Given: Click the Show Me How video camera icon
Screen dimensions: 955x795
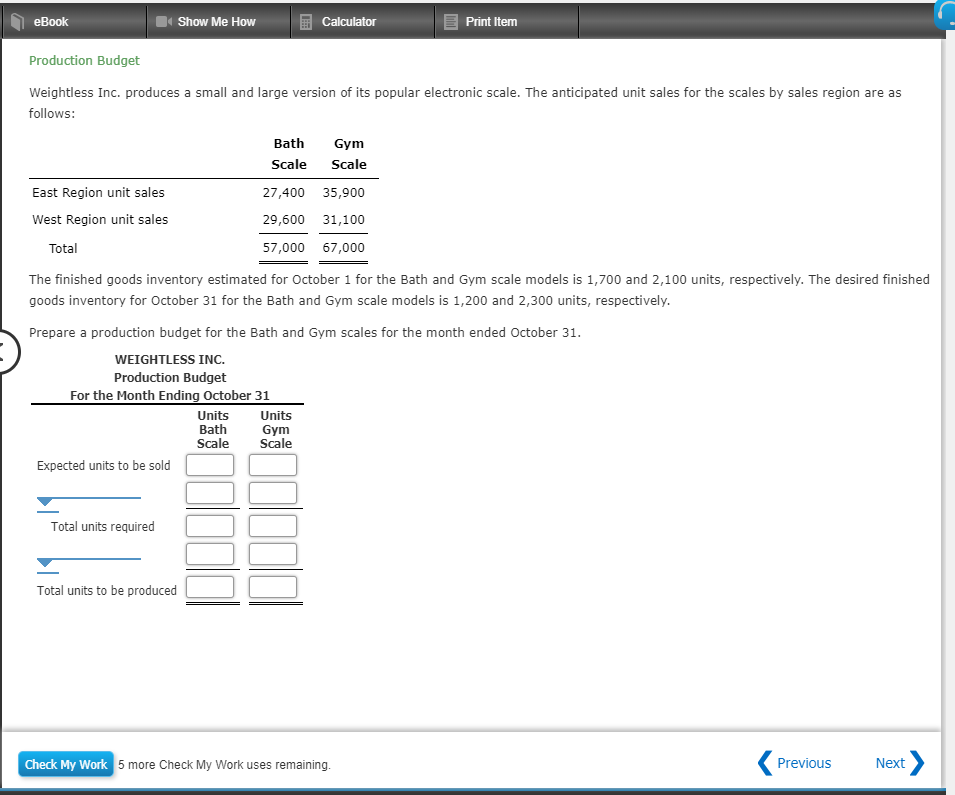Looking at the screenshot, I should click(164, 21).
